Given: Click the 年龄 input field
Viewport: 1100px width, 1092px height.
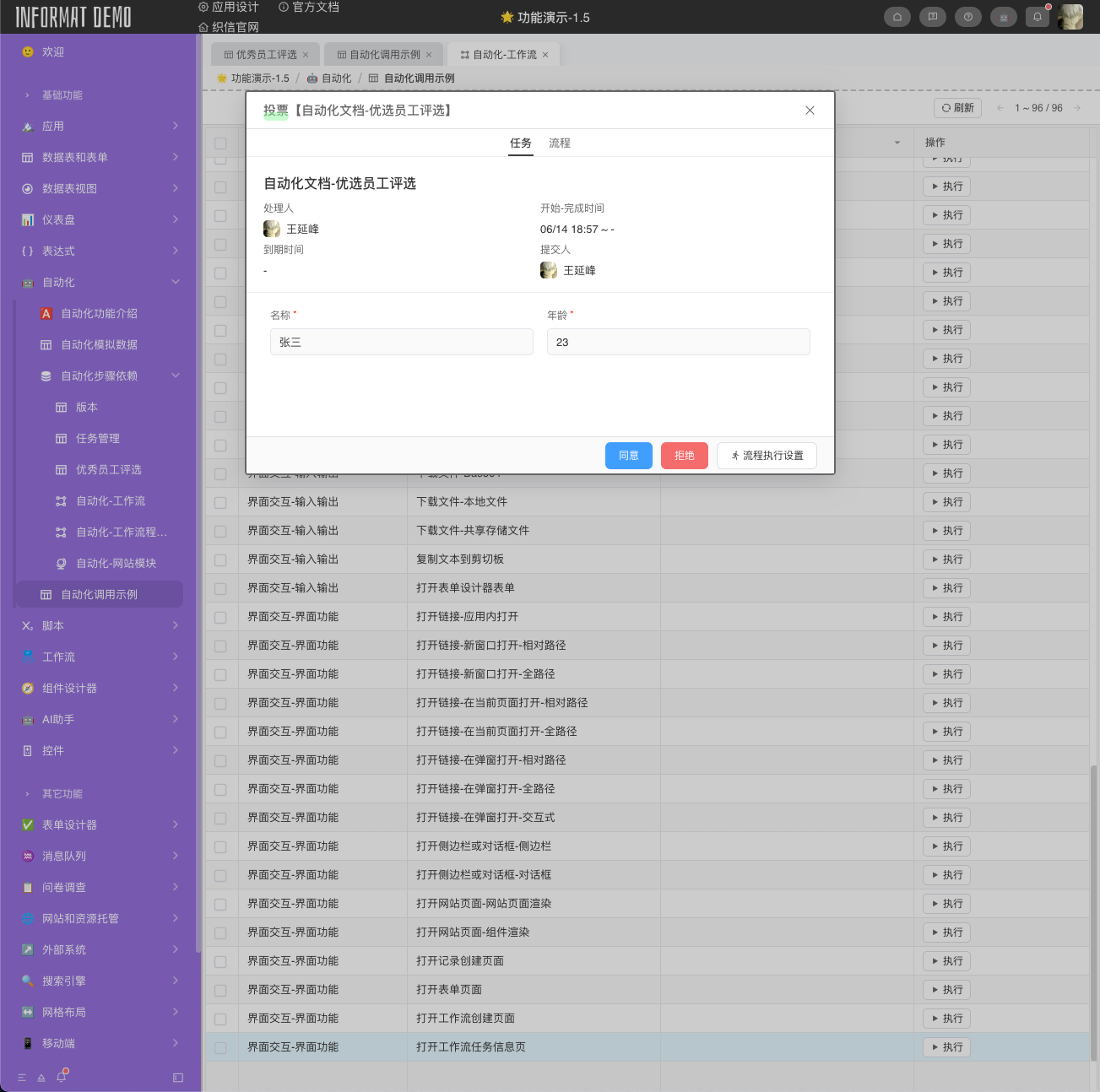Looking at the screenshot, I should (678, 342).
